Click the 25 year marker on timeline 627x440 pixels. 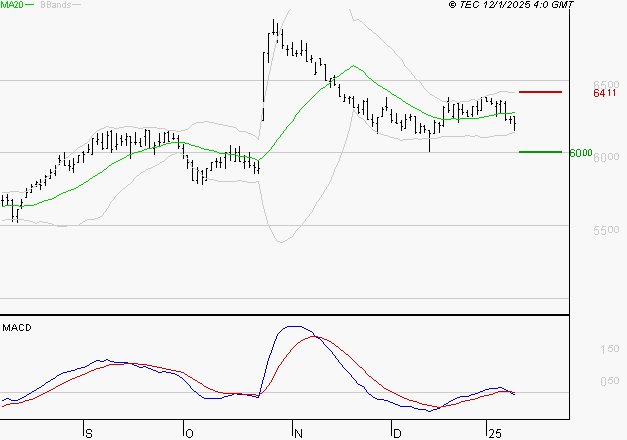click(495, 434)
